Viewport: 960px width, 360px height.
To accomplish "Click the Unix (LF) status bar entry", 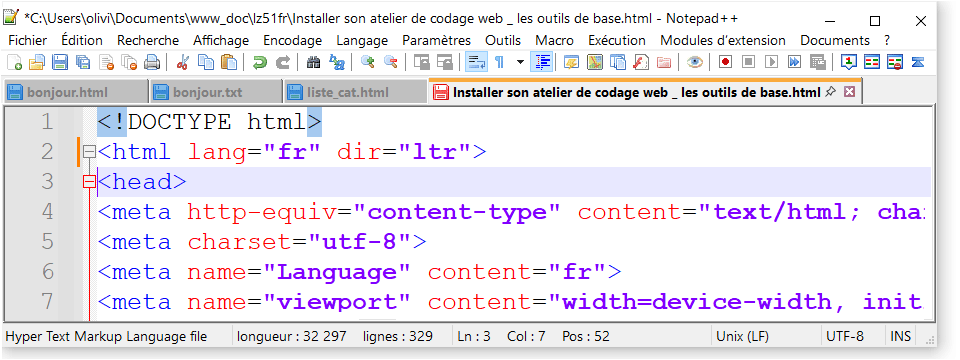I will [743, 336].
